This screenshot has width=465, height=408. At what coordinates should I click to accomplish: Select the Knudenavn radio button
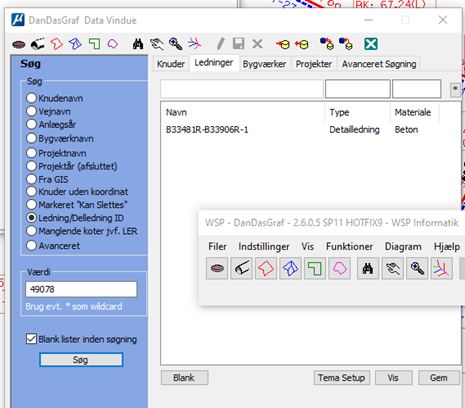[x=31, y=98]
